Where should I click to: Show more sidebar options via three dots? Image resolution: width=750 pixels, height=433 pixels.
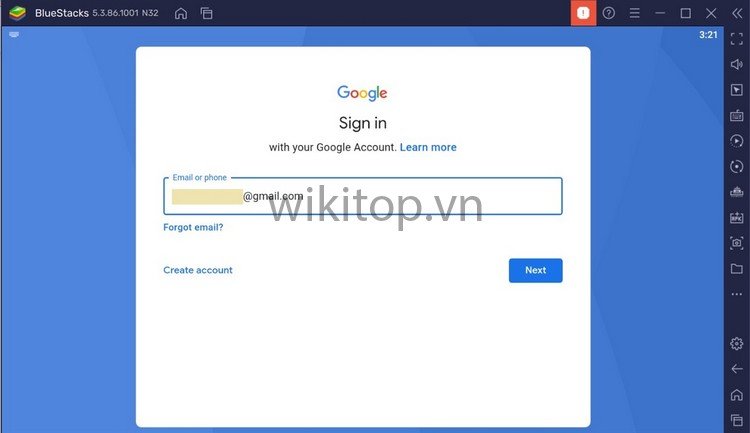point(737,294)
